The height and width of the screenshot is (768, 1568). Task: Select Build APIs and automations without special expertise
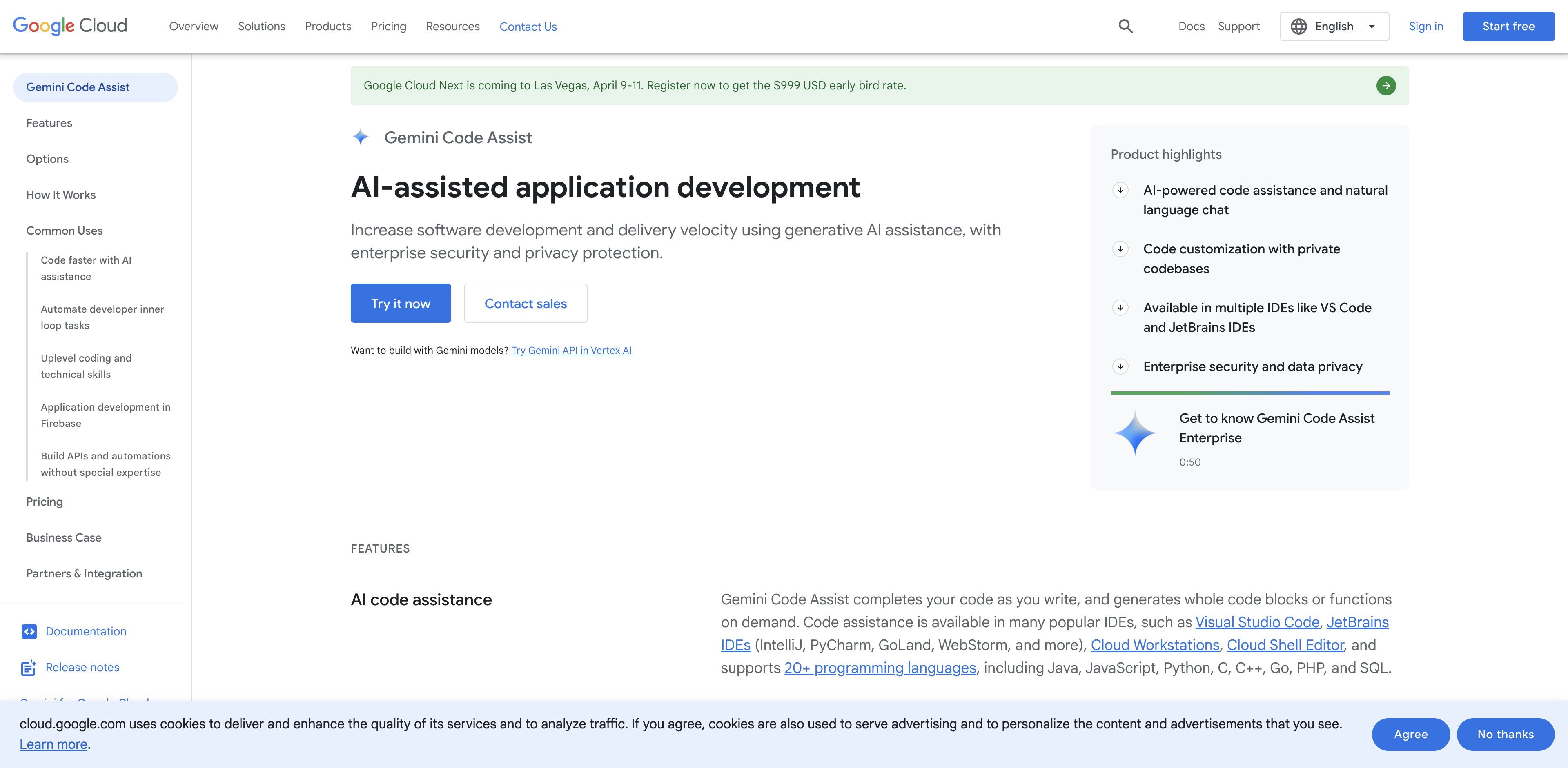tap(105, 464)
